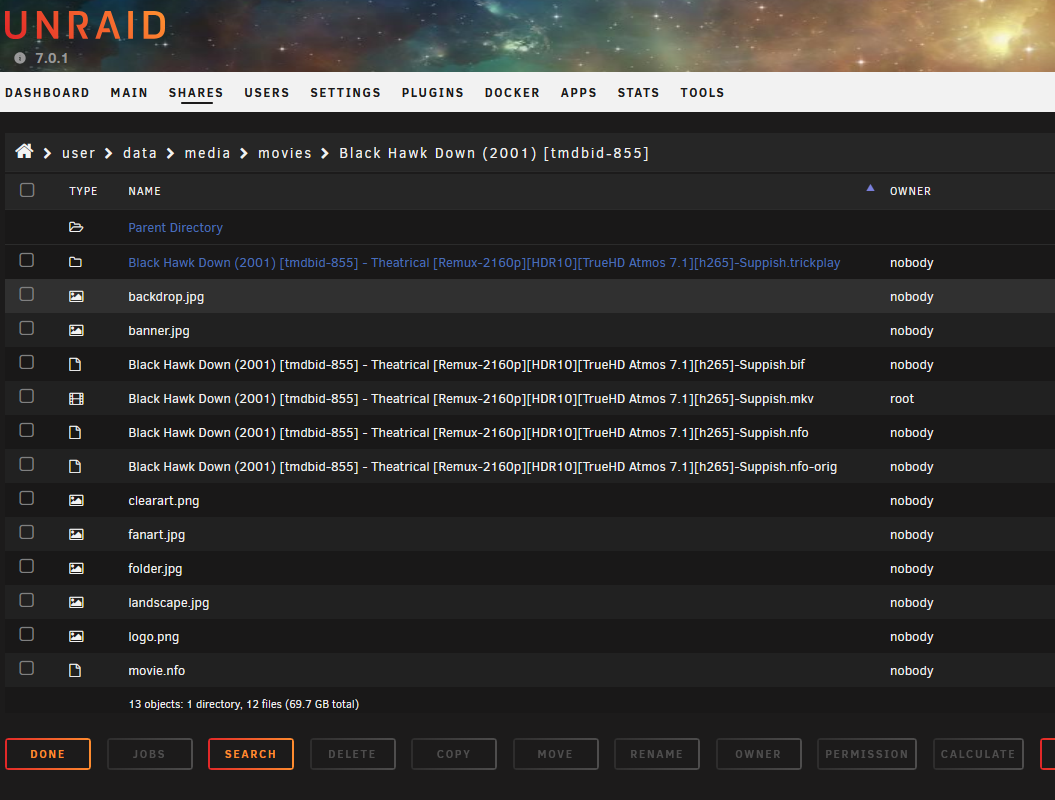Open the Docker tab
Viewport: 1055px width, 800px height.
(512, 93)
